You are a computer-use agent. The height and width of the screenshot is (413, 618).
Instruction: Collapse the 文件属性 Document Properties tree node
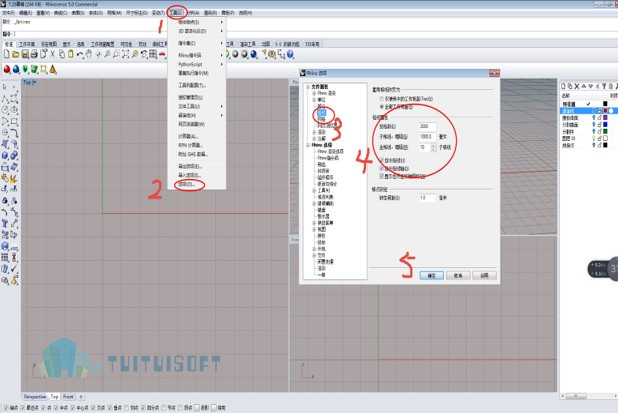click(x=308, y=87)
